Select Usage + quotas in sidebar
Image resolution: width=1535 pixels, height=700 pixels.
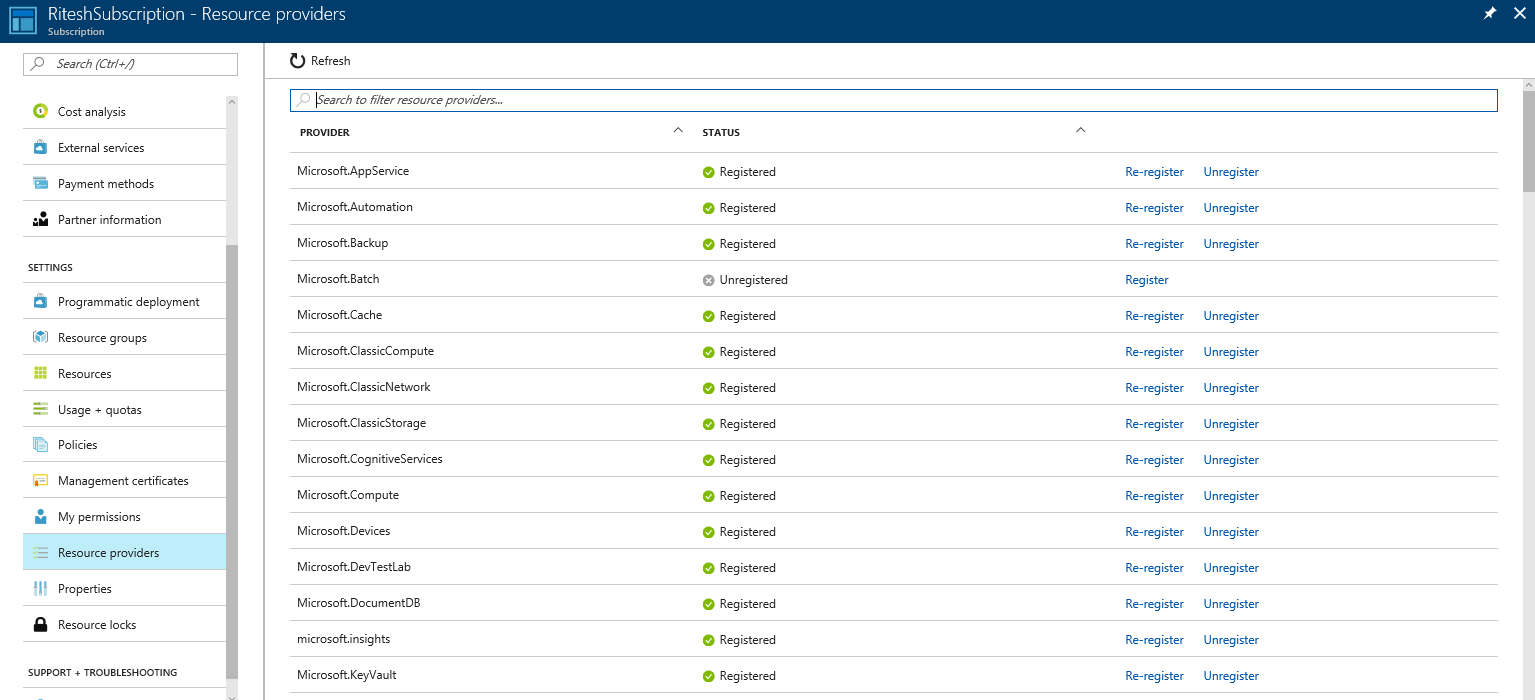coord(124,410)
